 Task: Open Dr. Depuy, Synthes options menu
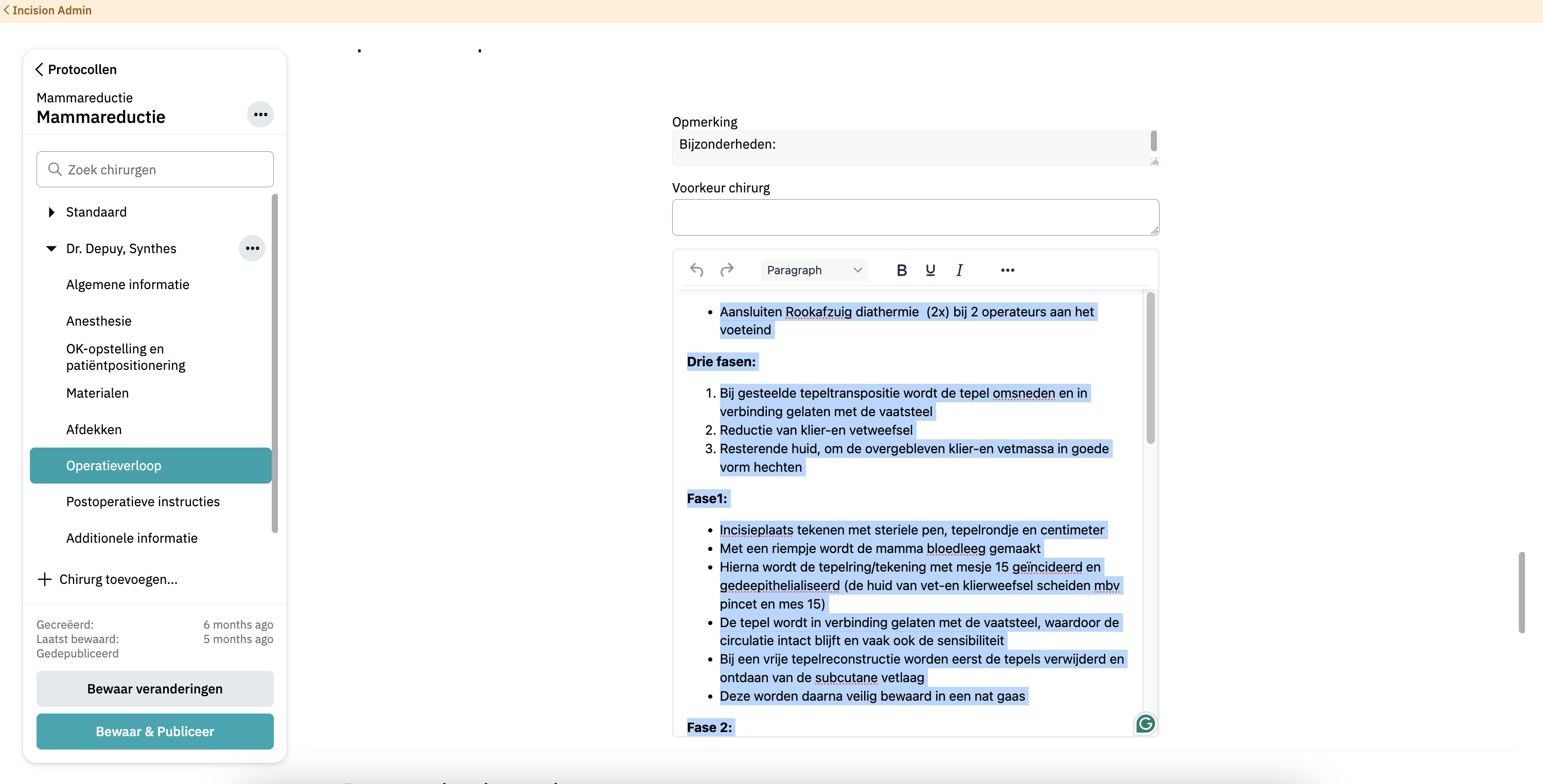[252, 248]
